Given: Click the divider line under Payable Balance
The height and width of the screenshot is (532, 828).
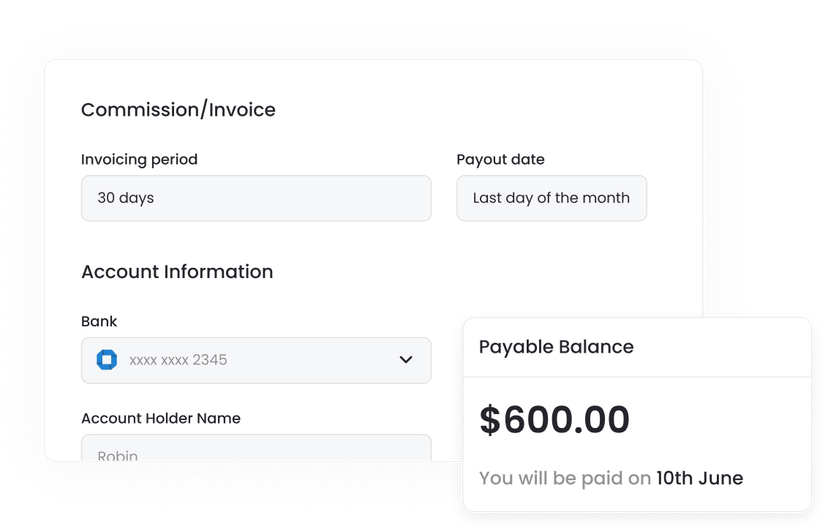Looking at the screenshot, I should click(x=637, y=377).
